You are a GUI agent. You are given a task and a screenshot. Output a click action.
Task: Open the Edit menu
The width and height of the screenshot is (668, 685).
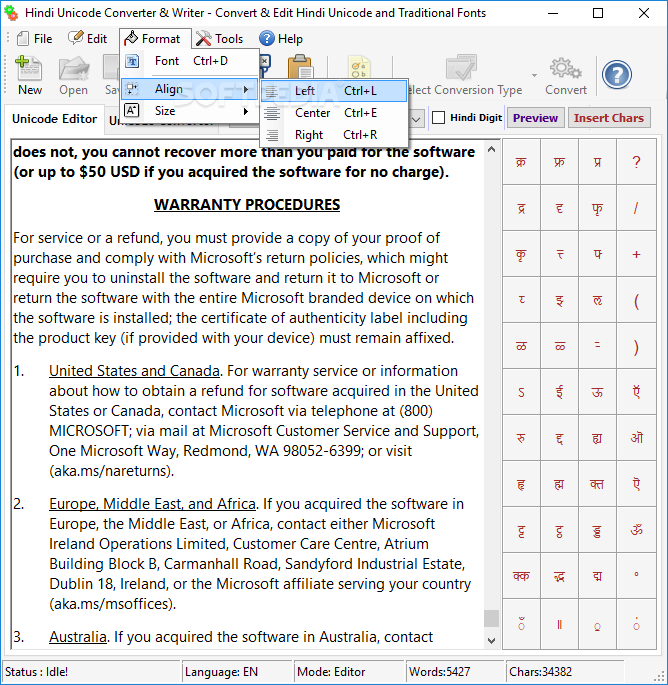click(87, 39)
